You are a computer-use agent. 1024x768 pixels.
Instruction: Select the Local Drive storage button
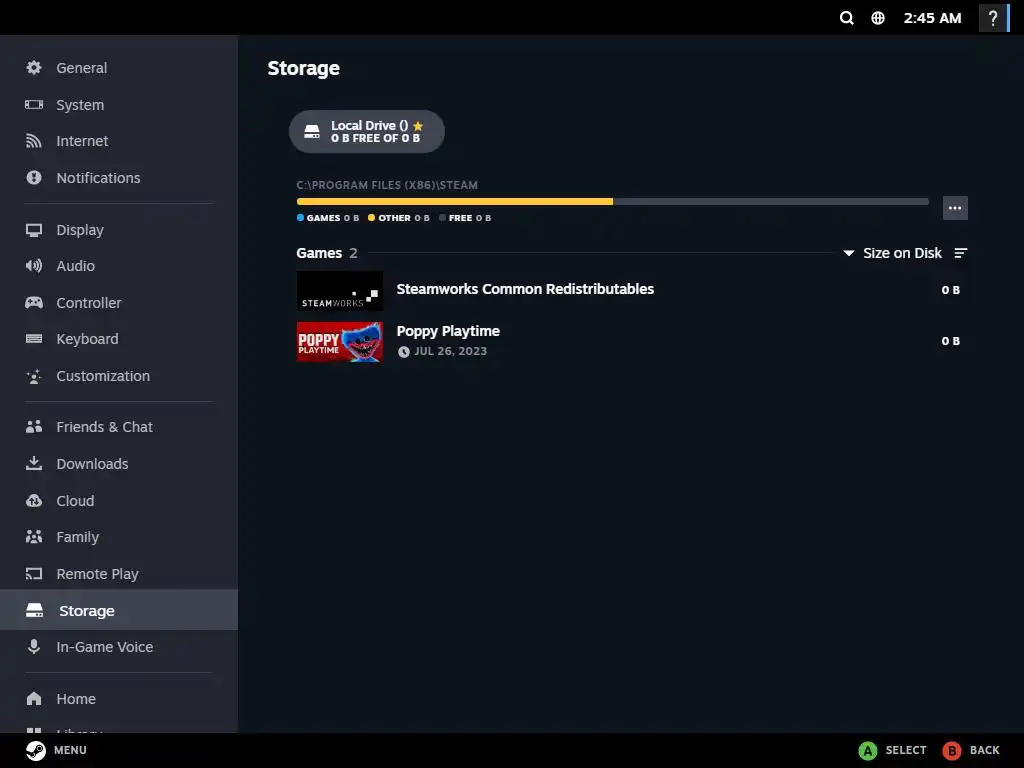[366, 131]
